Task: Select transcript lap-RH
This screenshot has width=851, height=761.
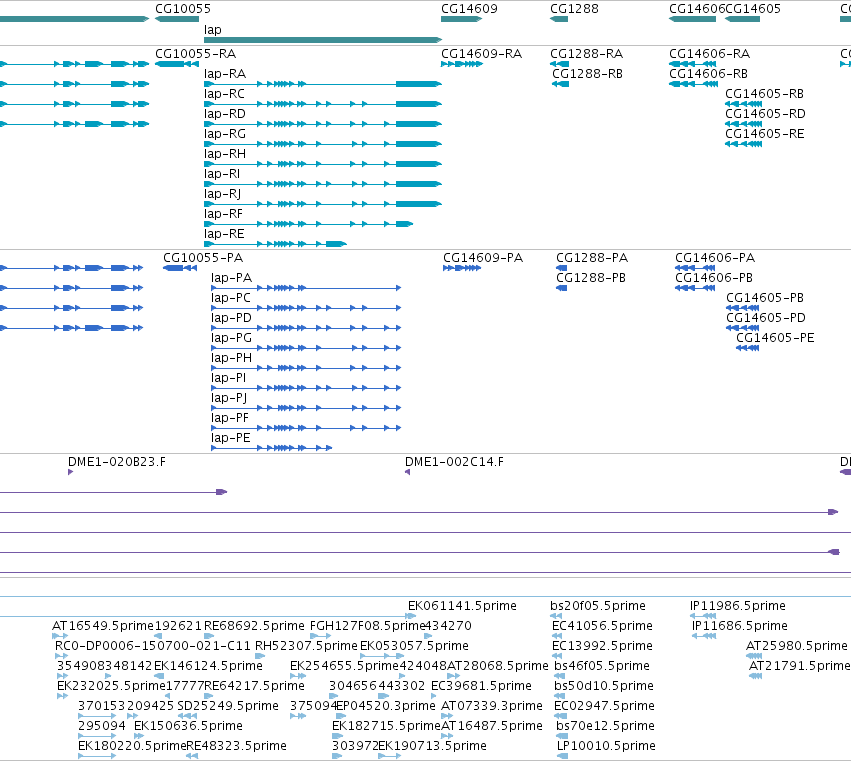Action: tap(225, 154)
